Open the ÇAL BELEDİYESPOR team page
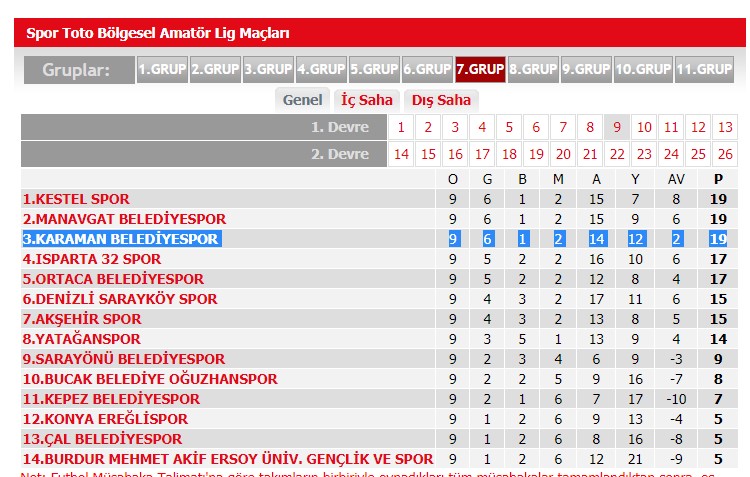The height and width of the screenshot is (477, 750). [x=102, y=439]
